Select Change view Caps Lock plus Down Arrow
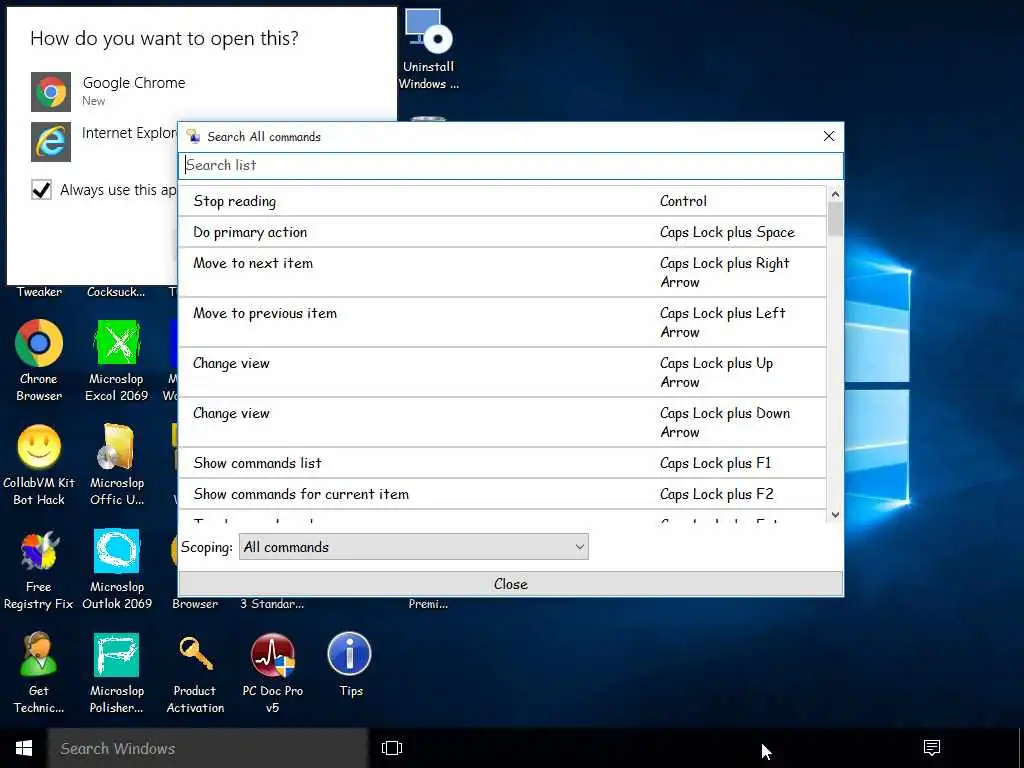Screen dimensions: 1024x768 (502, 423)
